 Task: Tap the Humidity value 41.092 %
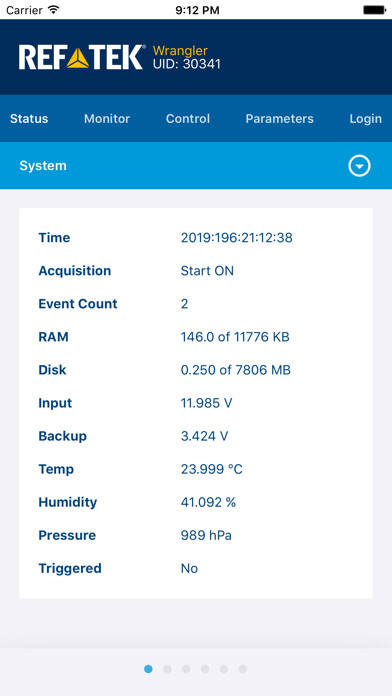(x=208, y=502)
